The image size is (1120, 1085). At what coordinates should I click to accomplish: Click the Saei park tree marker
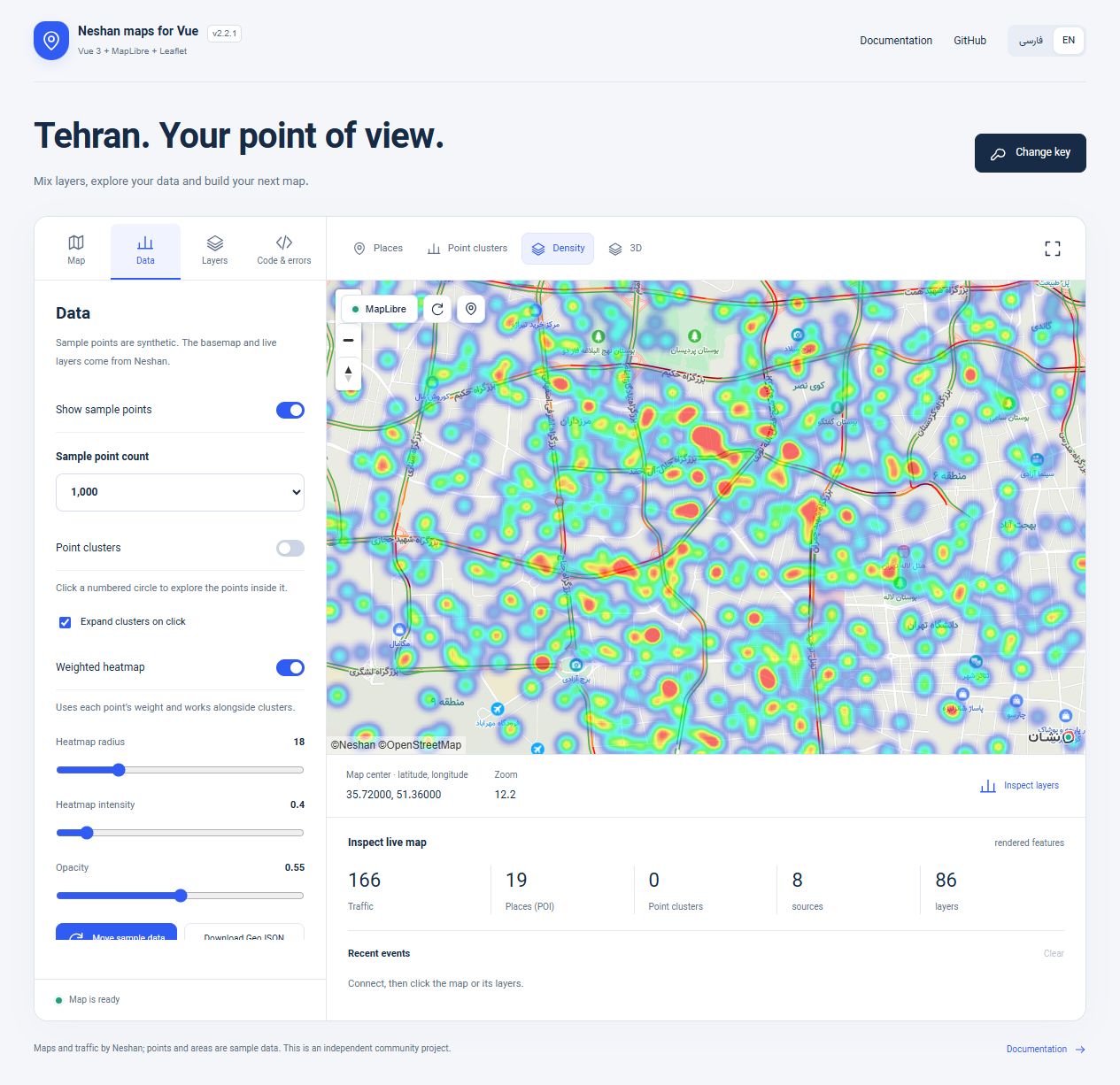[1008, 404]
